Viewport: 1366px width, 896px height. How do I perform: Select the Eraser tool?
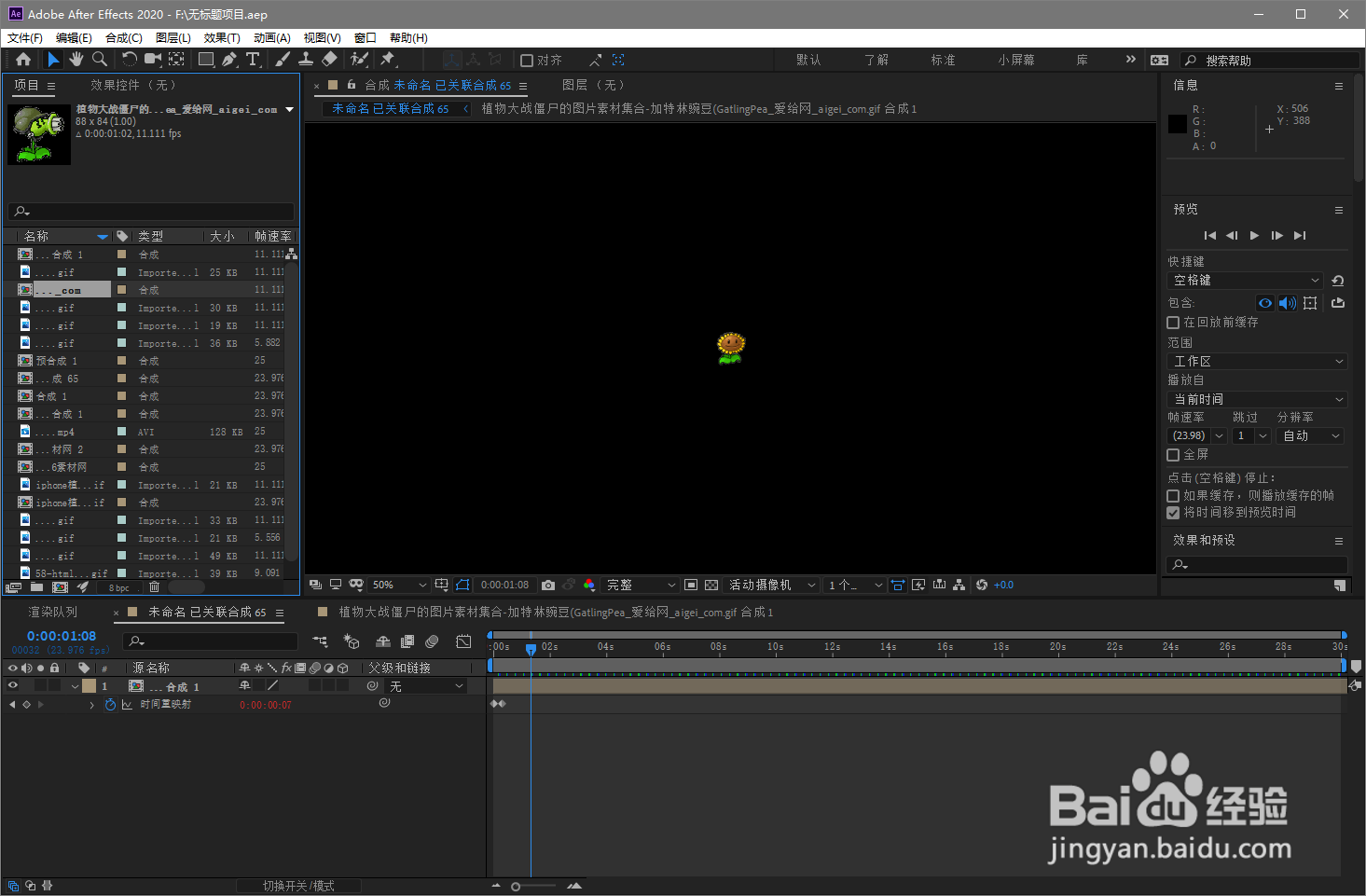(x=329, y=60)
